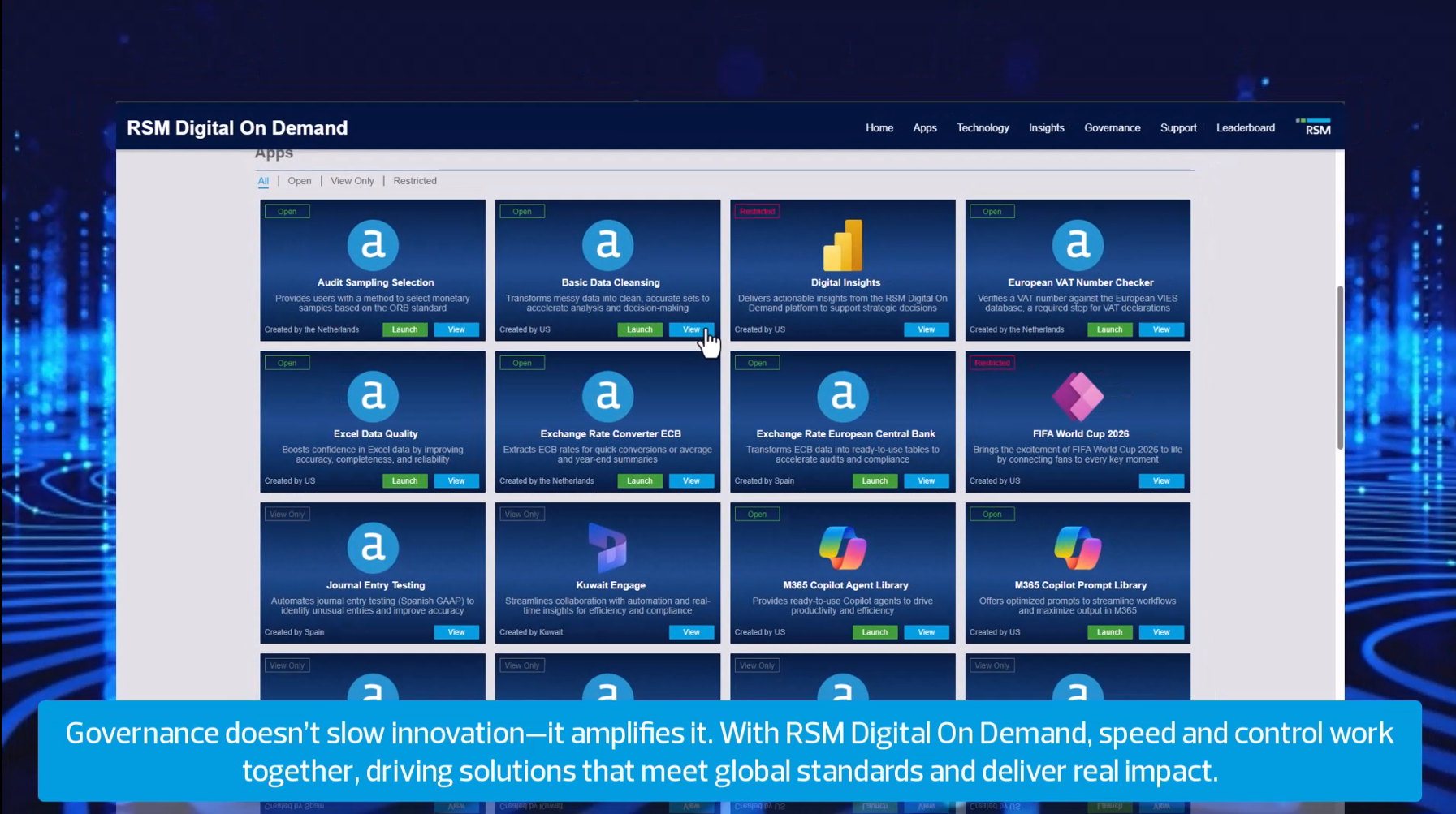Click the Kuwait Engage Dynamics icon
Image resolution: width=1456 pixels, height=814 pixels.
[x=607, y=547]
